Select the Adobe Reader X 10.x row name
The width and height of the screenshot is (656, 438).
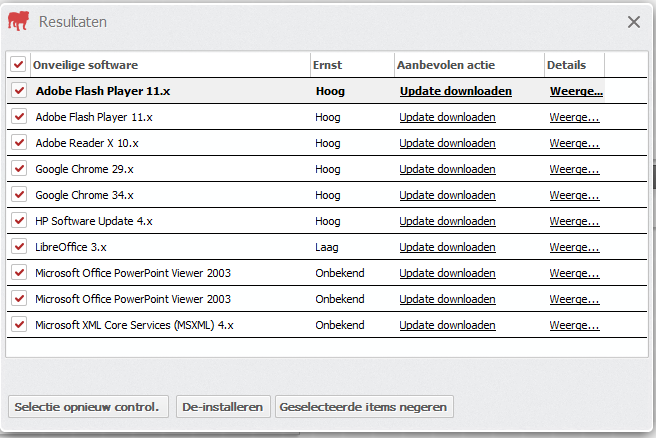(87, 143)
